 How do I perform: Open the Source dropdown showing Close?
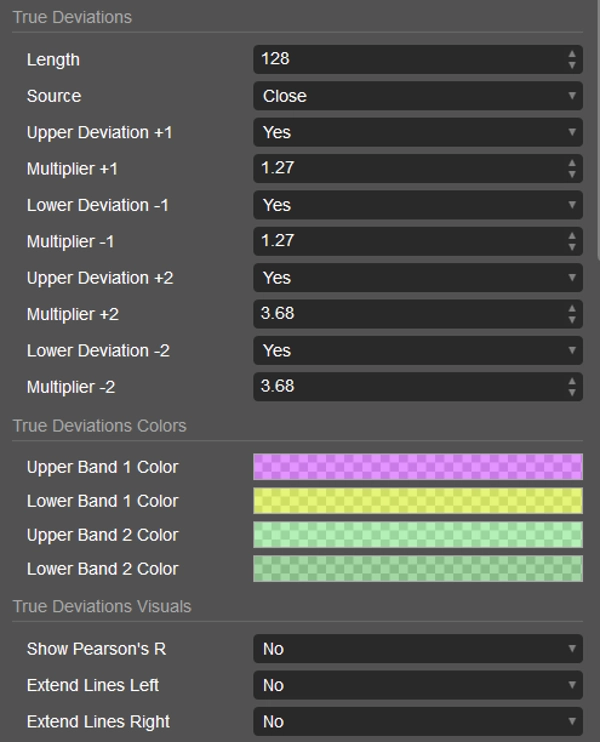[x=417, y=96]
